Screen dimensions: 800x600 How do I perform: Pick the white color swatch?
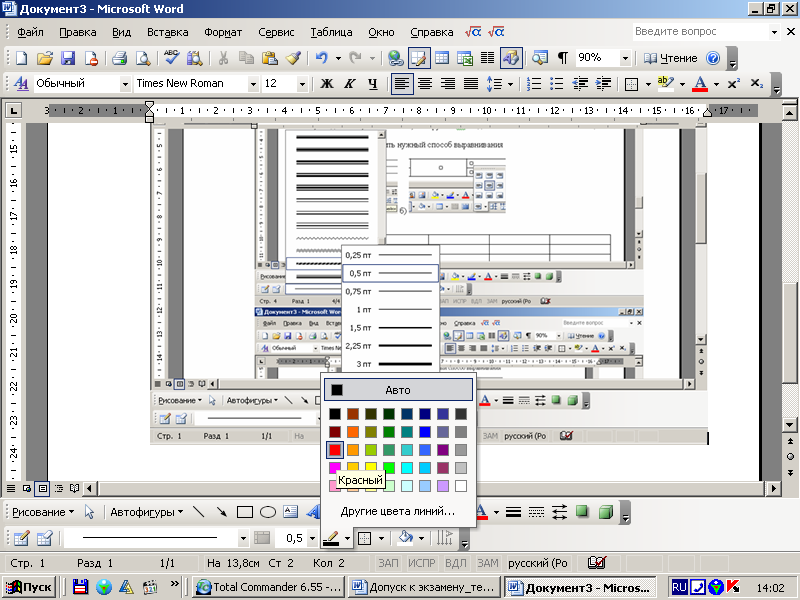click(461, 486)
